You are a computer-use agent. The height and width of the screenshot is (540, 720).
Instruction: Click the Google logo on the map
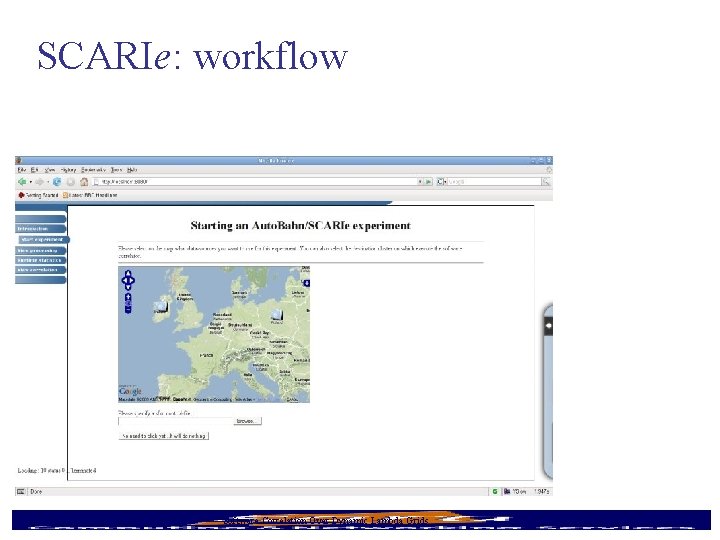tap(130, 391)
